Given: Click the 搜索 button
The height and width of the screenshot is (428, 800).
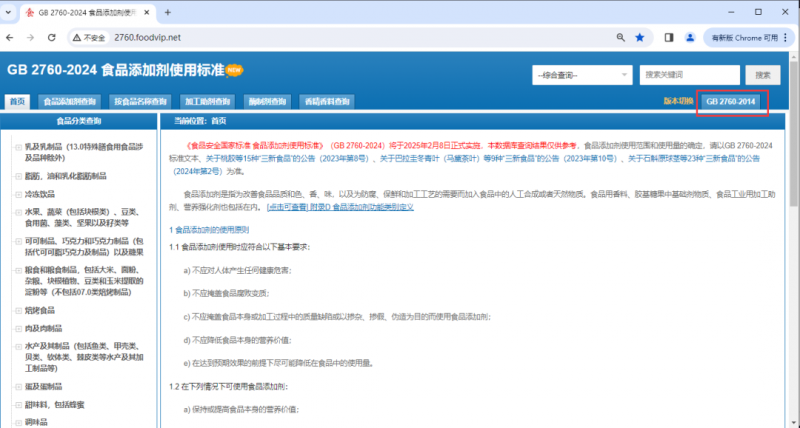Looking at the screenshot, I should (x=763, y=75).
